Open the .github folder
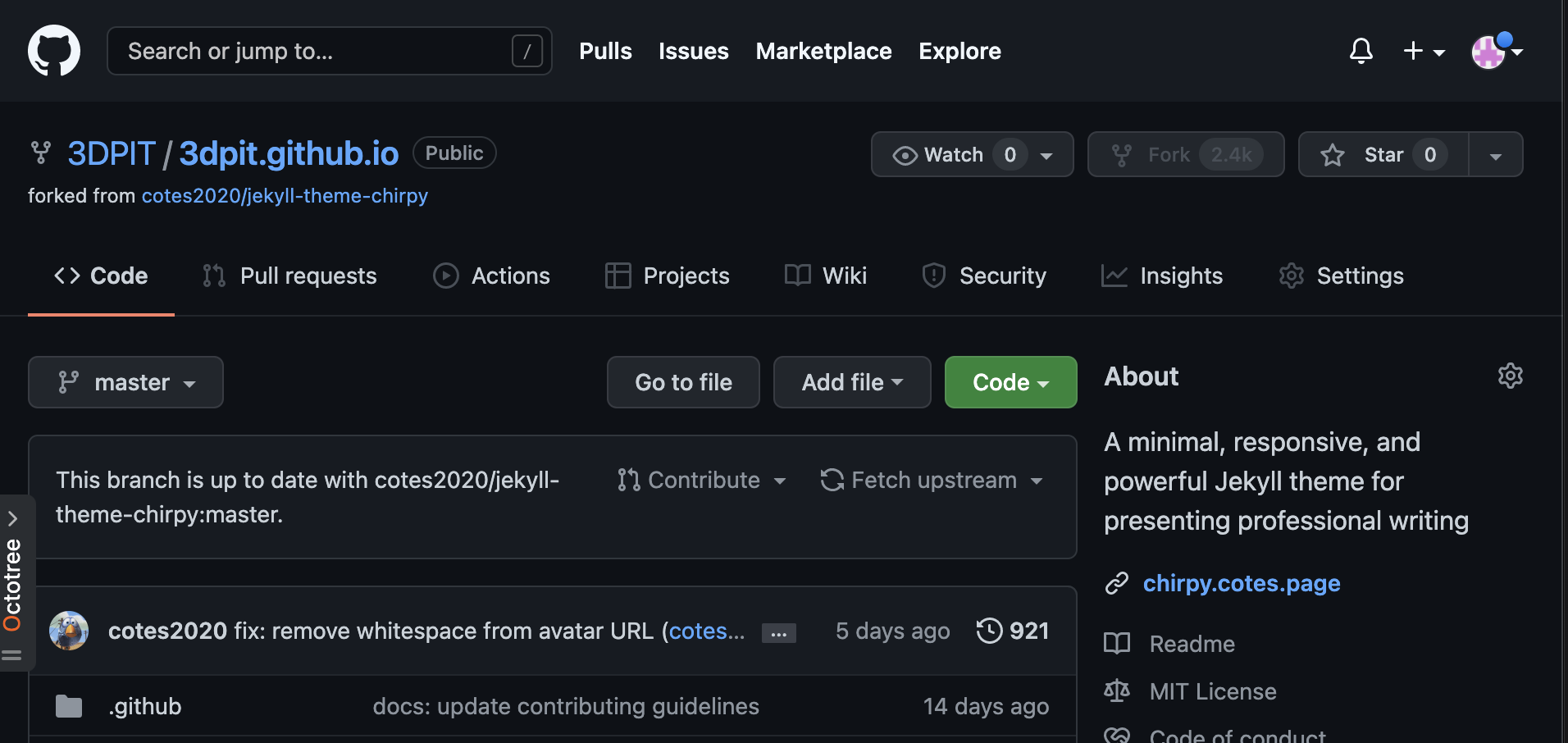 coord(145,706)
